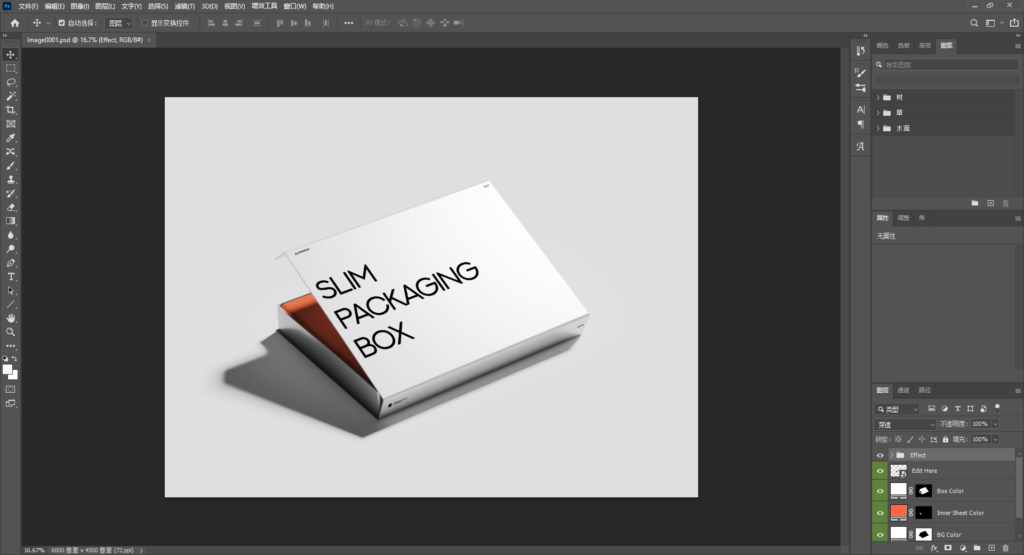Select the Crop tool
1024x555 pixels.
[10, 110]
